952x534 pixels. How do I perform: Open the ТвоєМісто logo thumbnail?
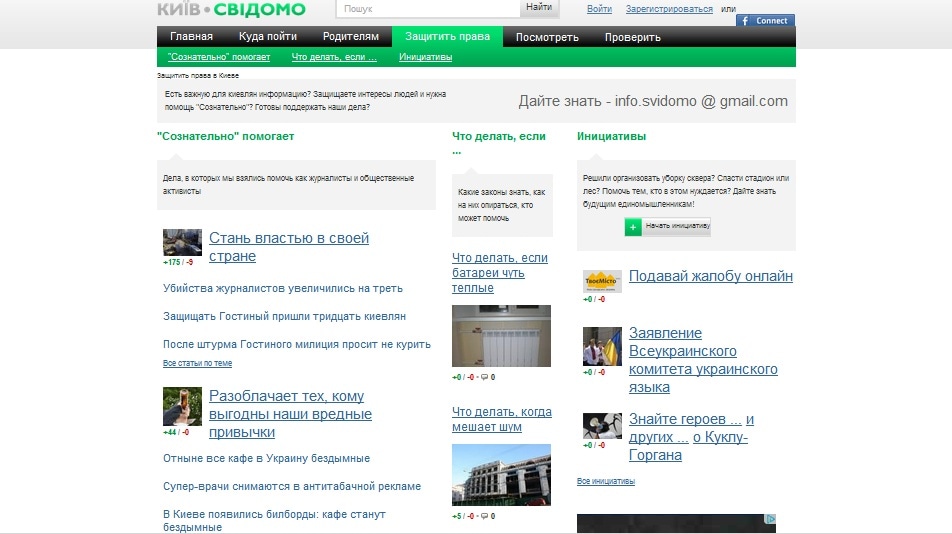(x=602, y=283)
